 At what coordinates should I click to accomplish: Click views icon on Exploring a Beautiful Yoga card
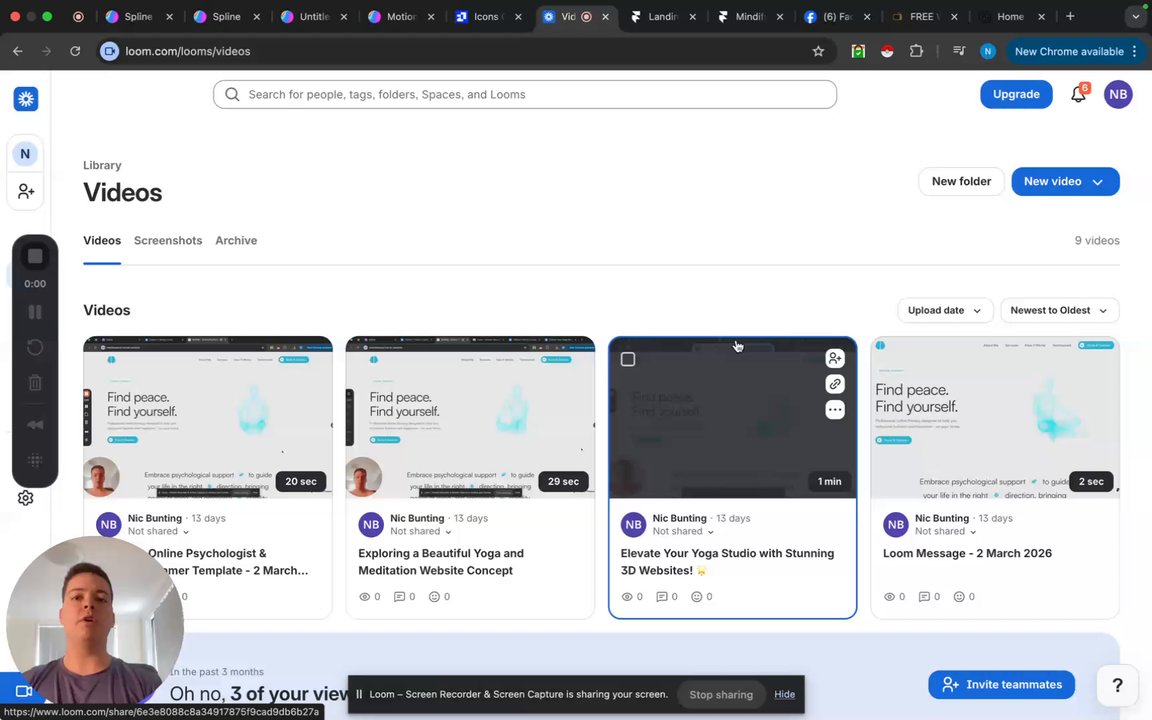[364, 597]
